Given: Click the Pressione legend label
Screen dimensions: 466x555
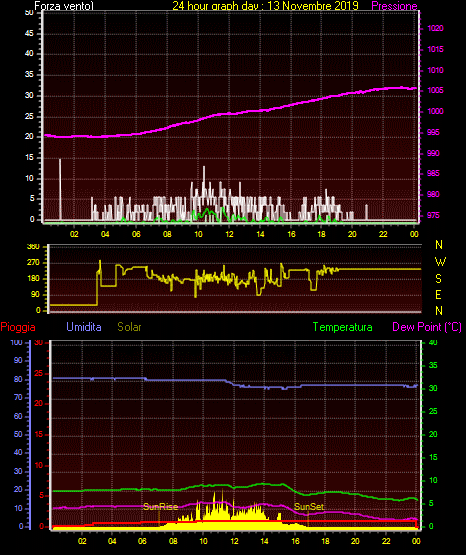Looking at the screenshot, I should [x=394, y=6].
